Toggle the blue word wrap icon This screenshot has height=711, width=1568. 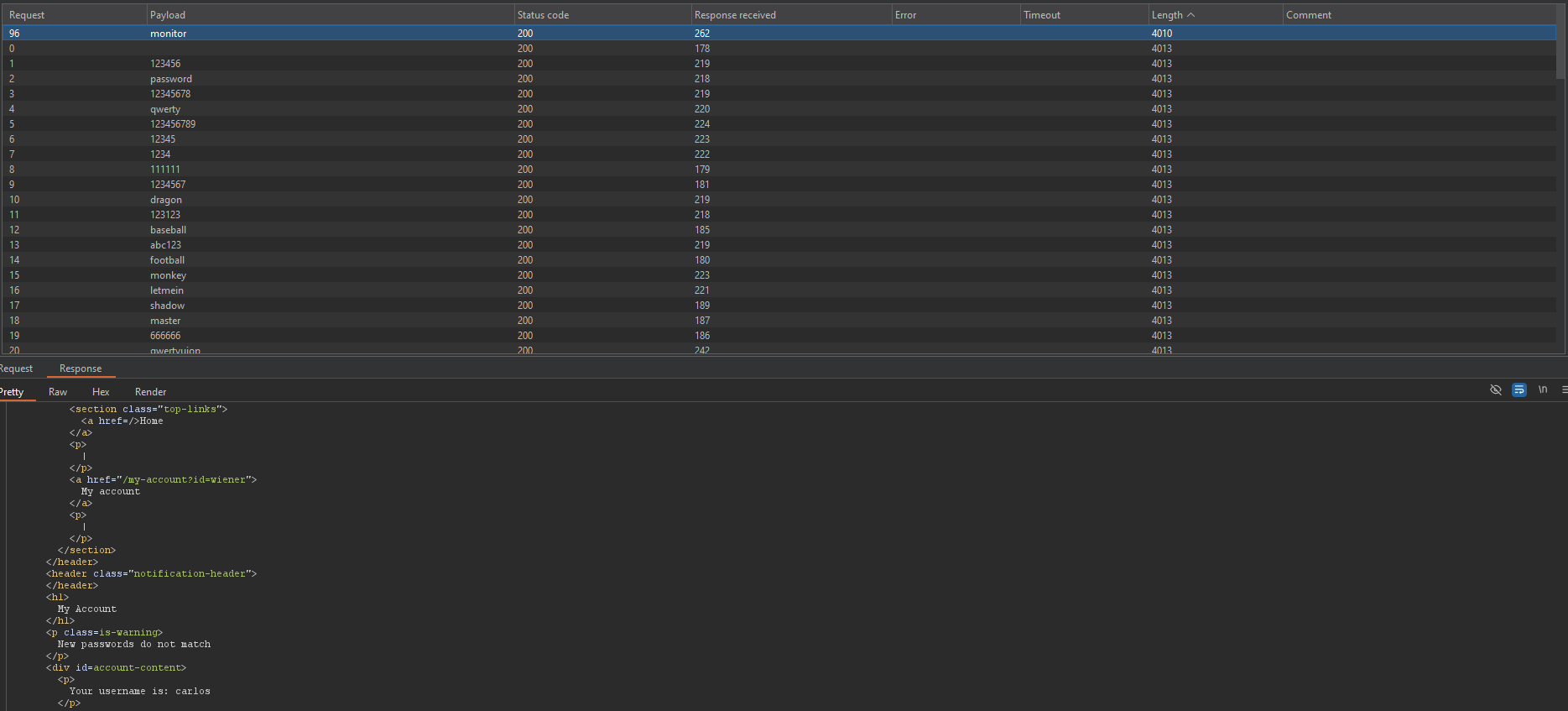tap(1519, 389)
